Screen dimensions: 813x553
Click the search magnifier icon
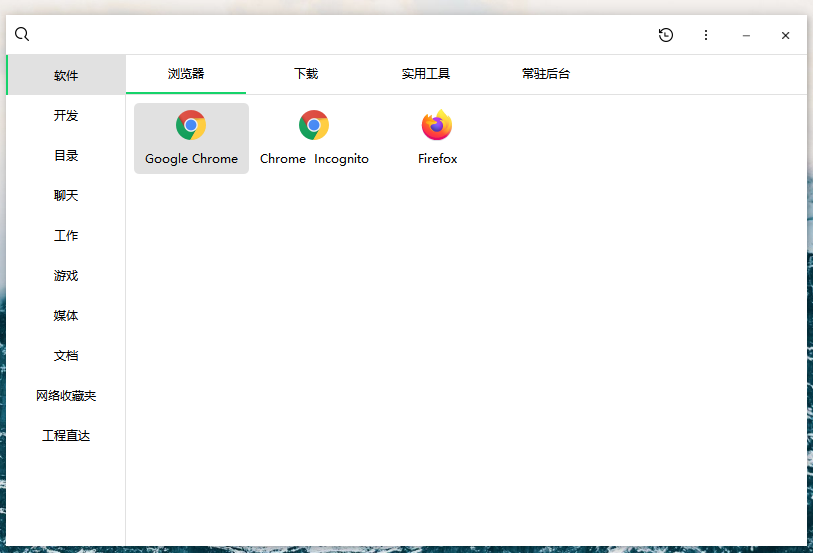tap(22, 35)
